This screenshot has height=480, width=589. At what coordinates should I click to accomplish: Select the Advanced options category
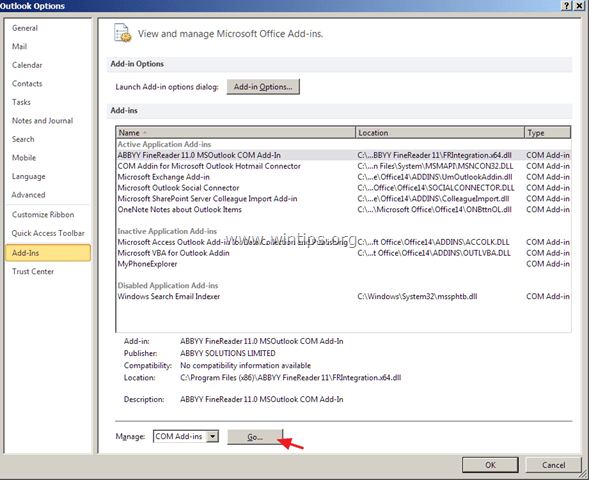coord(29,195)
